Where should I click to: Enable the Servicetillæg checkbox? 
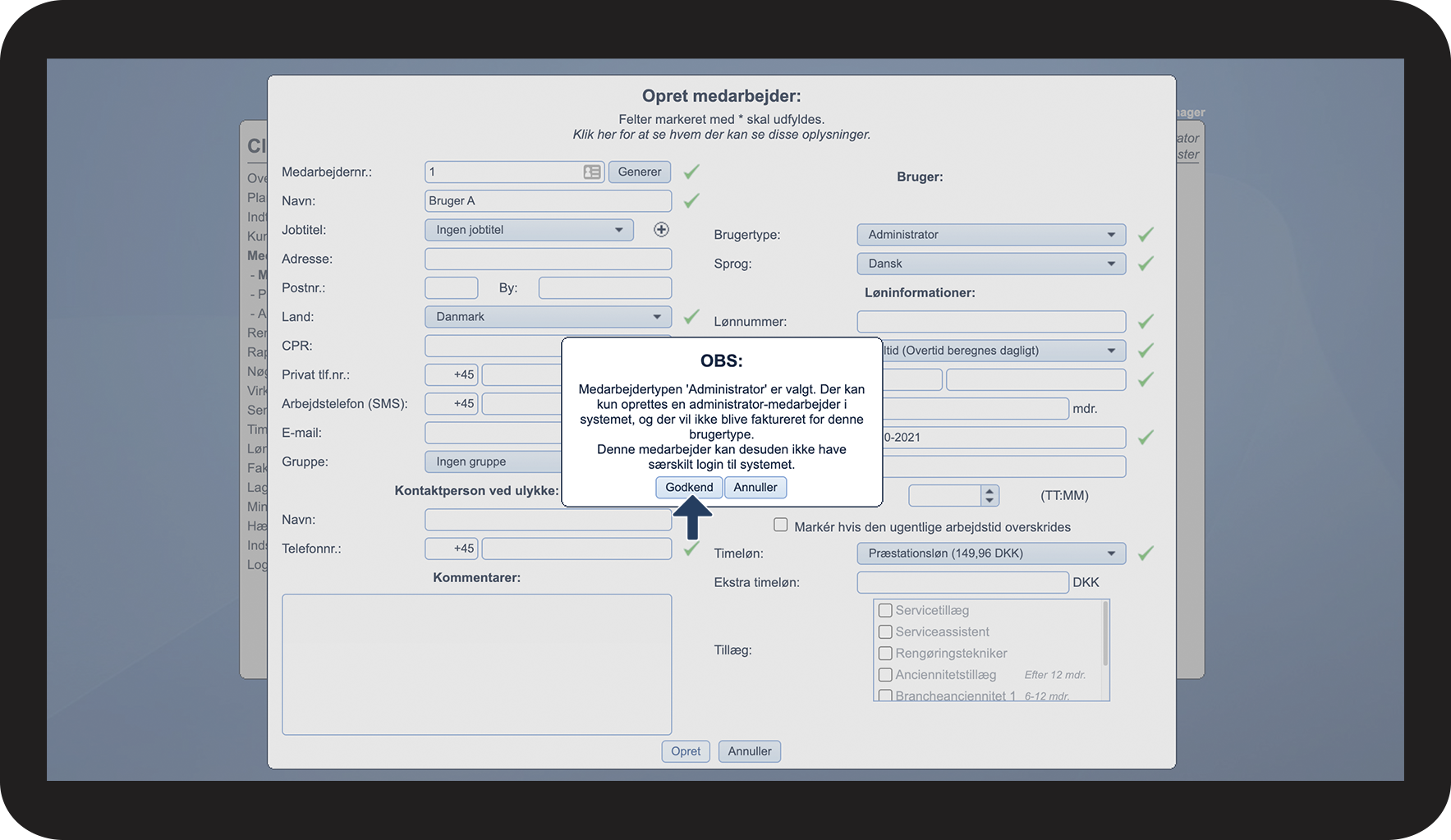tap(885, 610)
